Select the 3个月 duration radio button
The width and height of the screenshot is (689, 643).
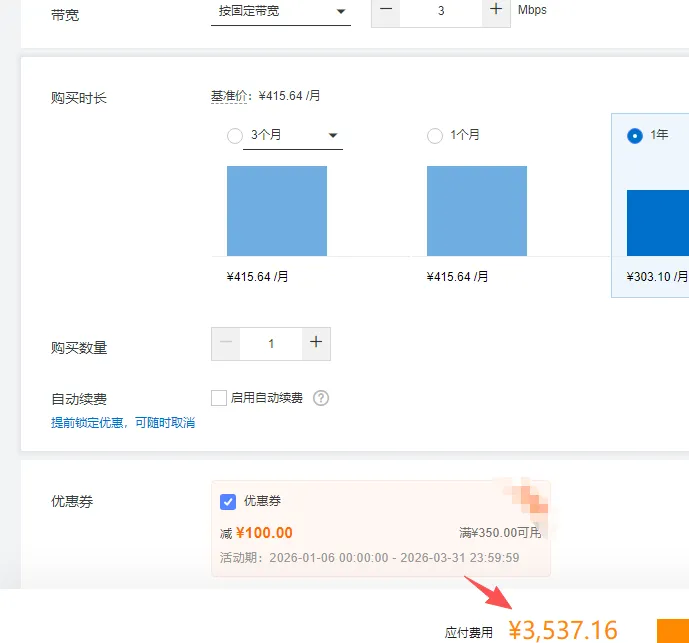(x=235, y=135)
